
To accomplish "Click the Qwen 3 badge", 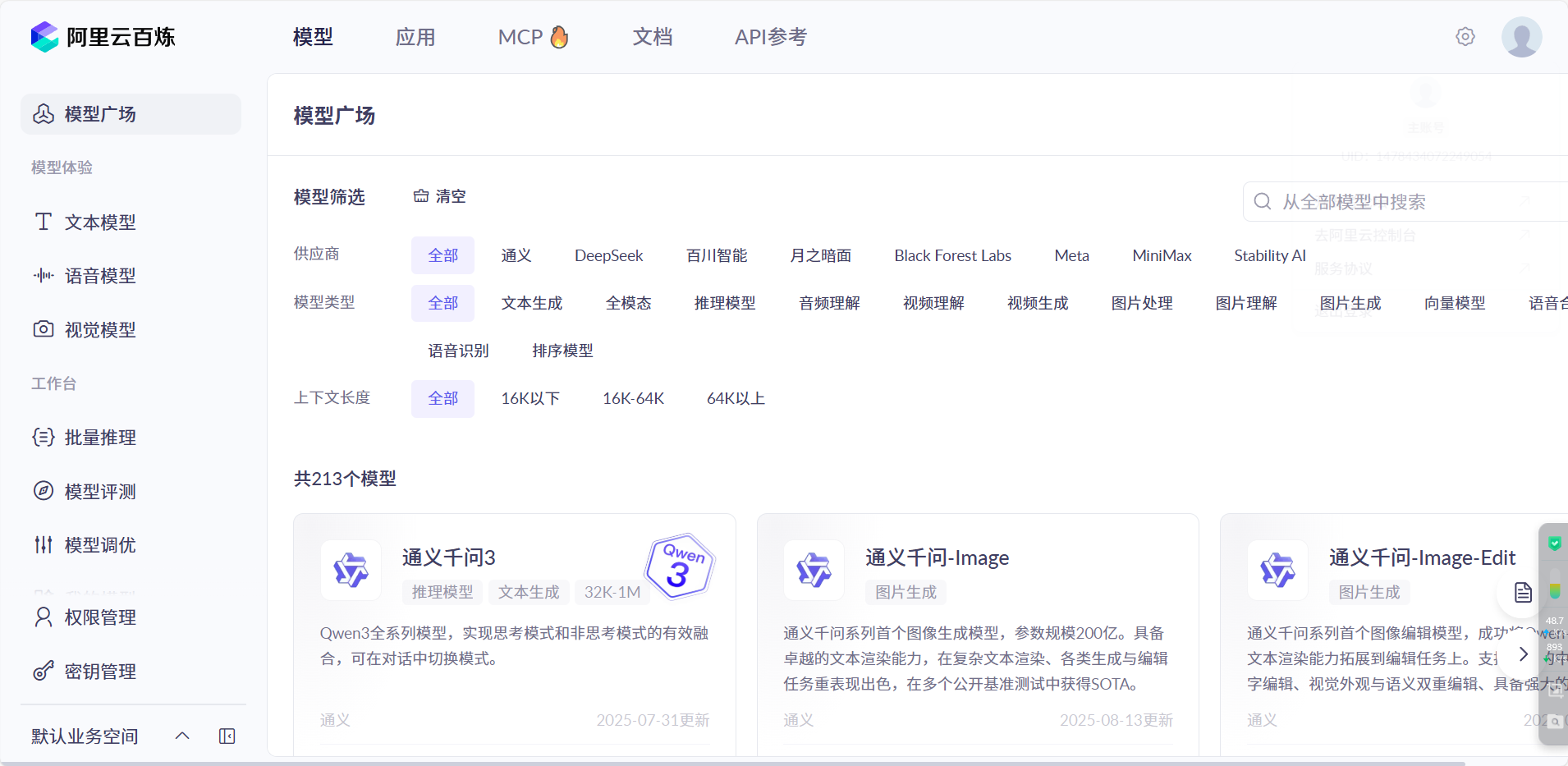I will coord(681,566).
